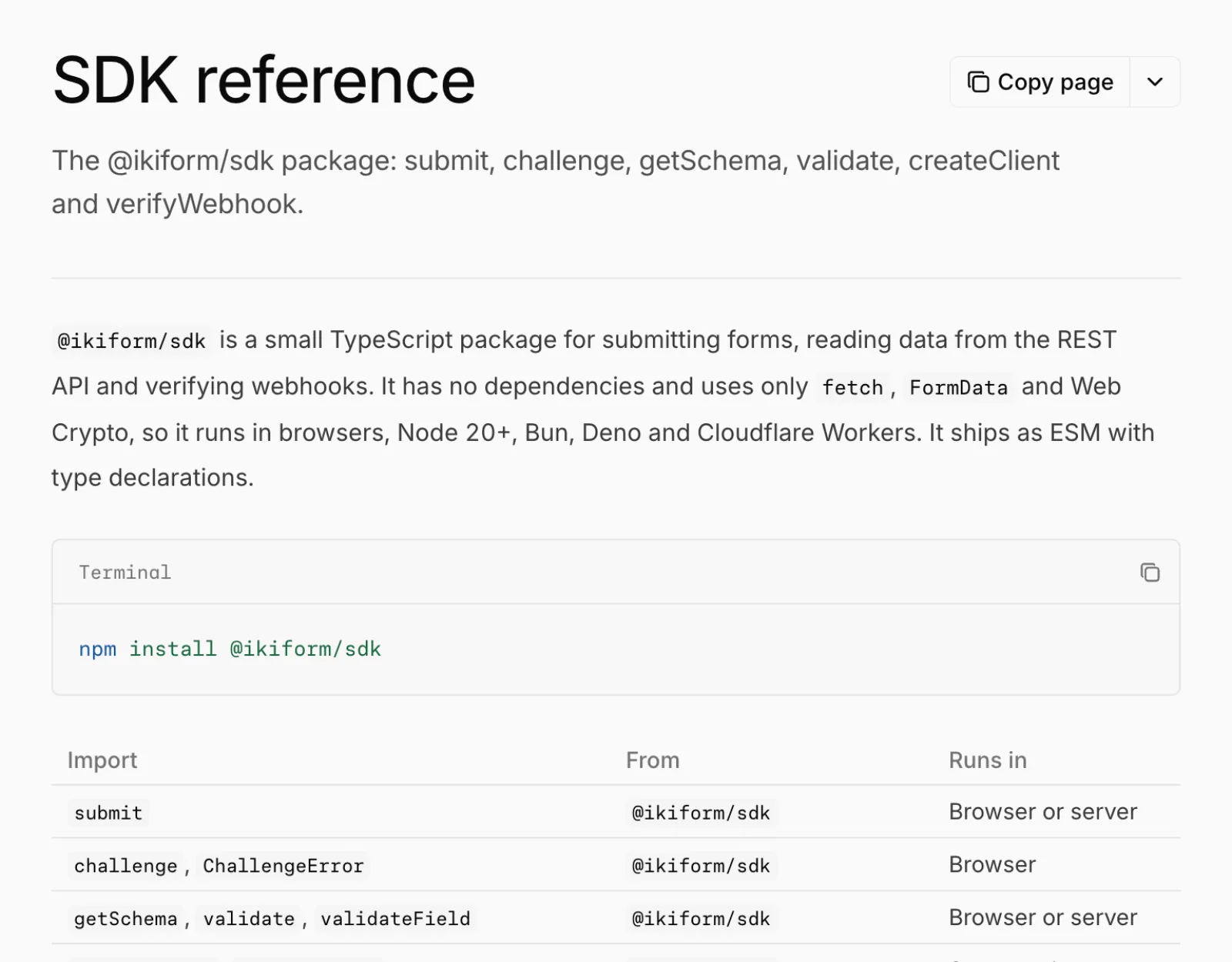Click @ikiform/sdk in the submit row
The image size is (1232, 962).
click(701, 813)
